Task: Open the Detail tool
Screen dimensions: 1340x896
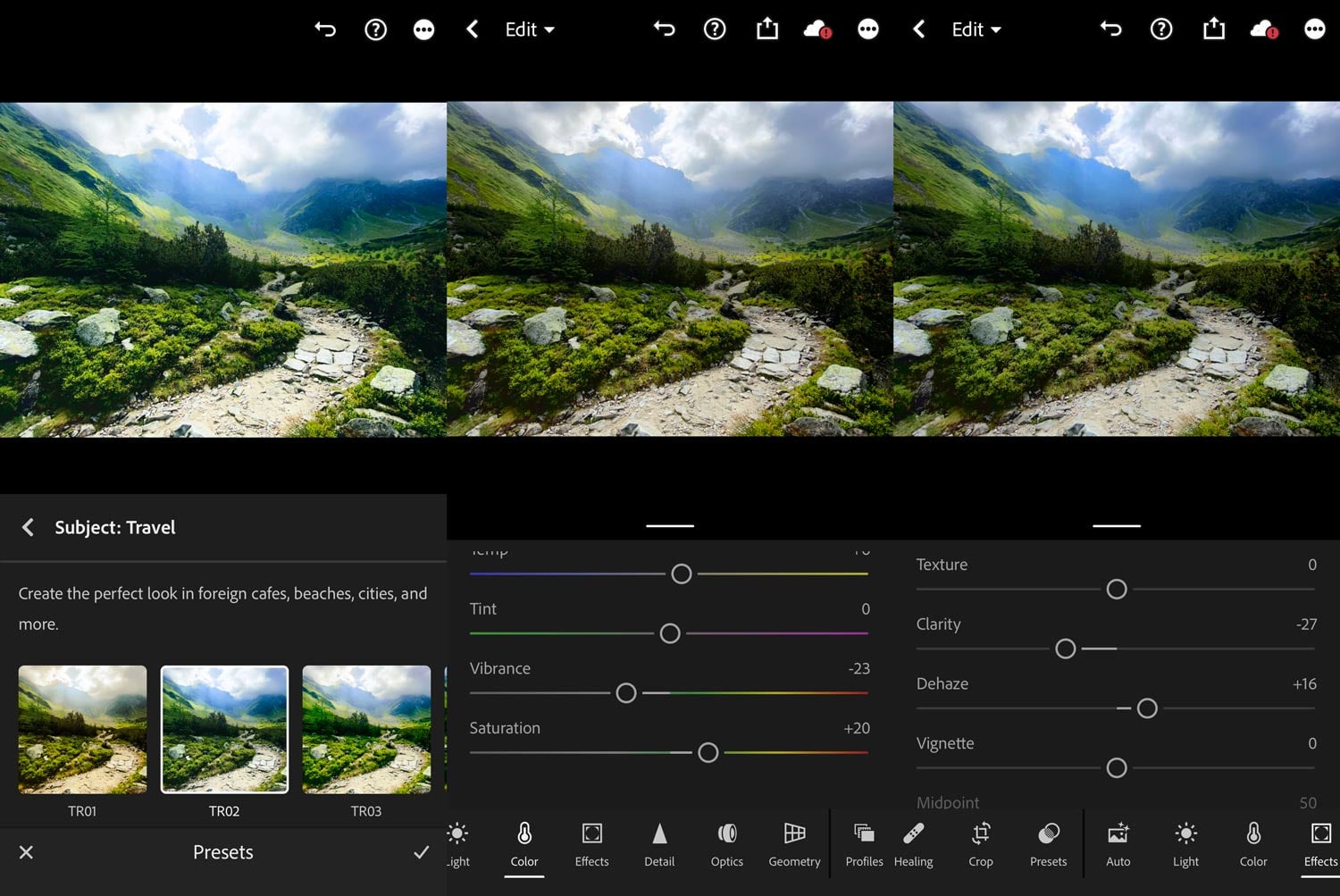Action: point(659,844)
